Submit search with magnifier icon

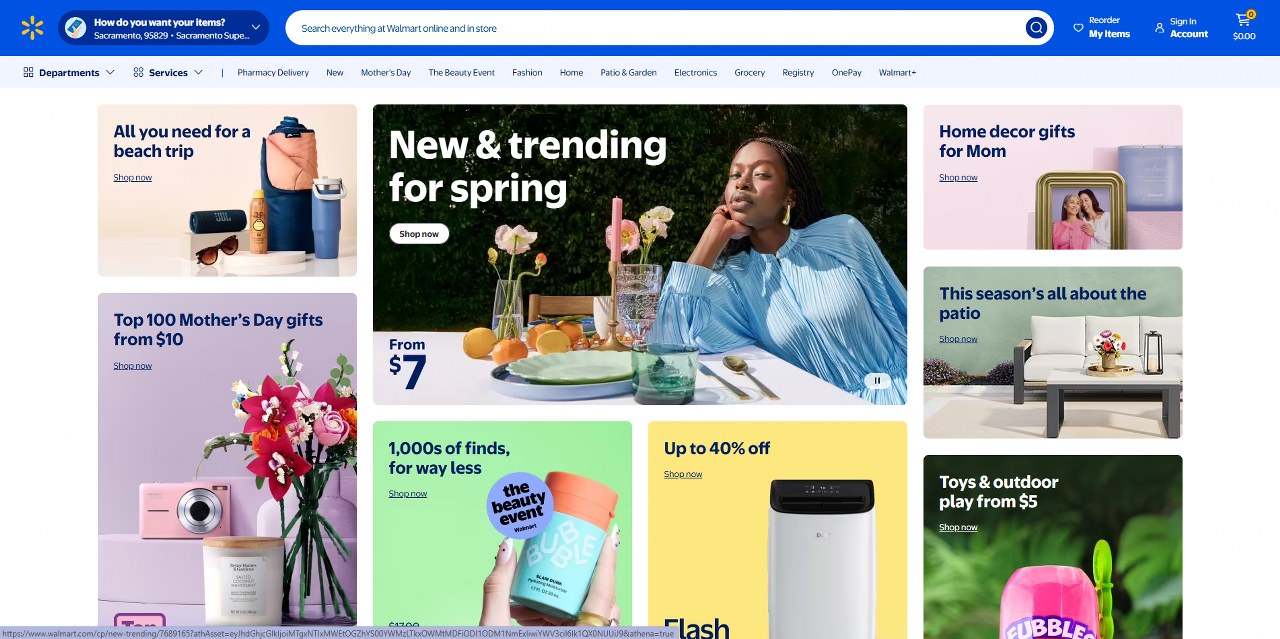tap(1036, 28)
